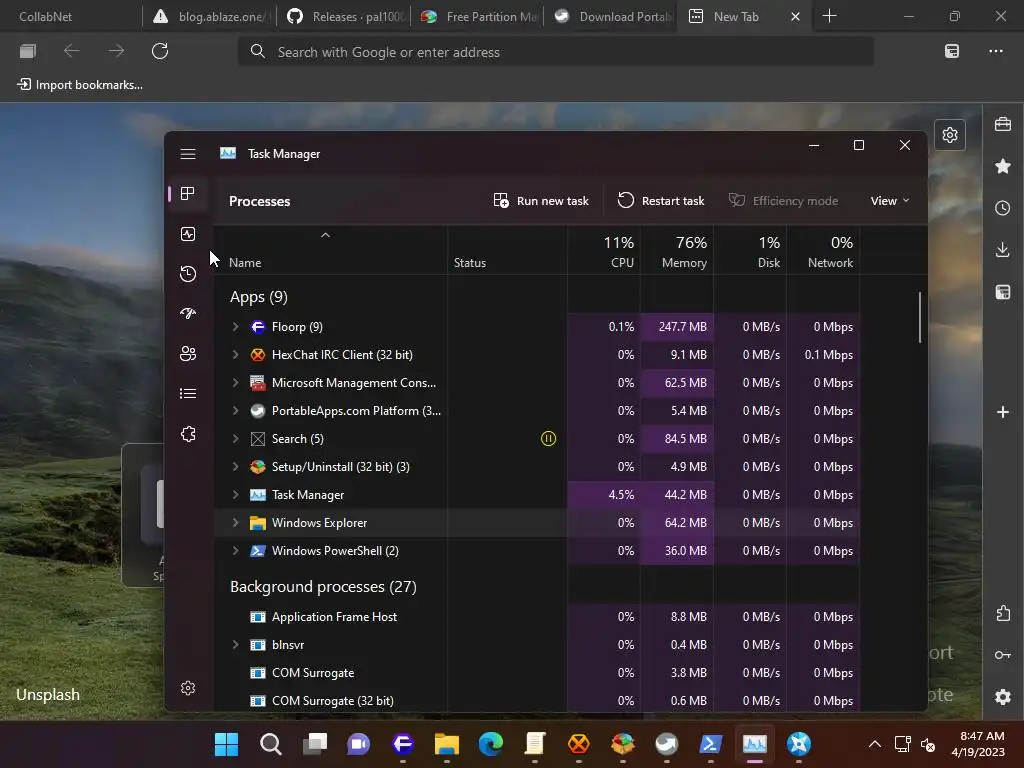Image resolution: width=1024 pixels, height=768 pixels.
Task: Show hidden system tray icons
Action: click(875, 744)
